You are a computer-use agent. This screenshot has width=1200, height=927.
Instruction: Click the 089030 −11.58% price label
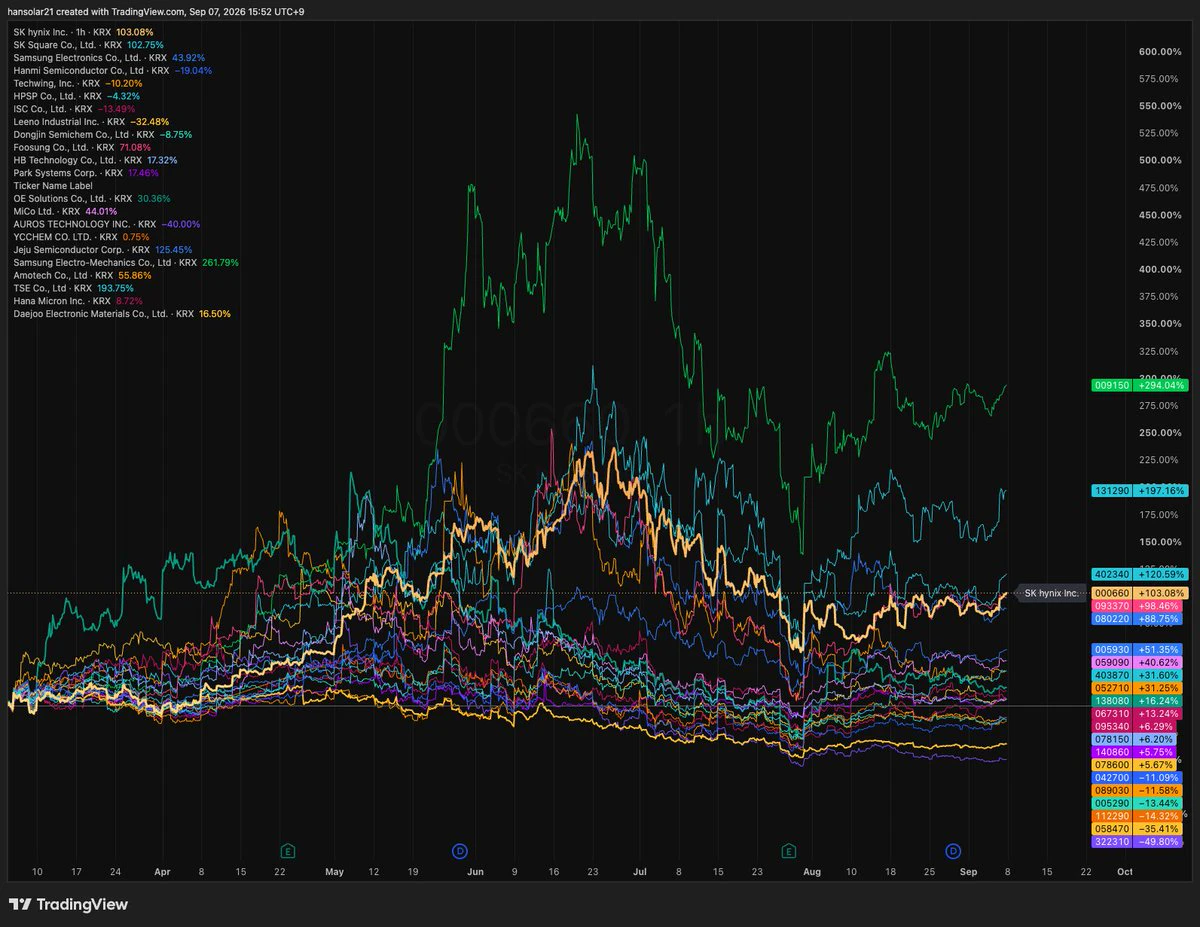(1139, 791)
